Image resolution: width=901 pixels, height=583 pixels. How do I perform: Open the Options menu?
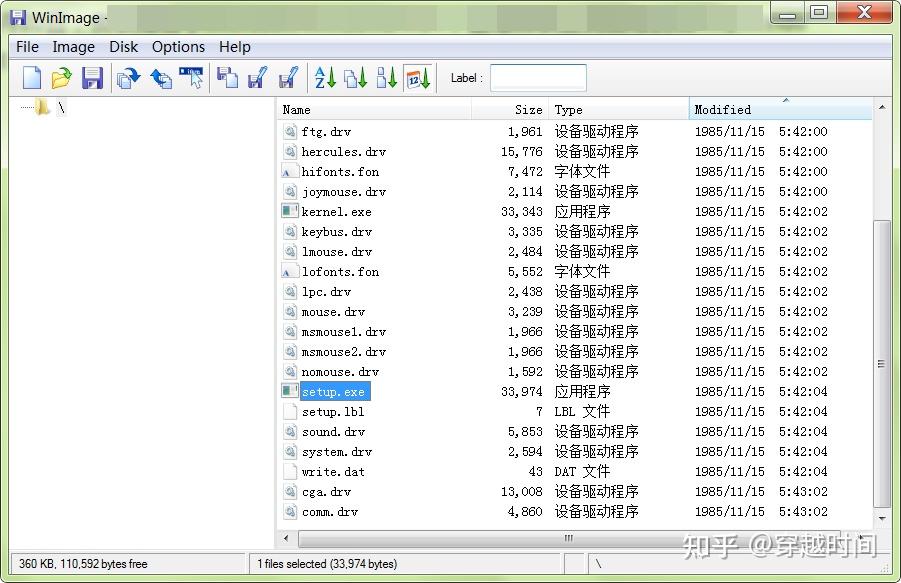(x=178, y=46)
